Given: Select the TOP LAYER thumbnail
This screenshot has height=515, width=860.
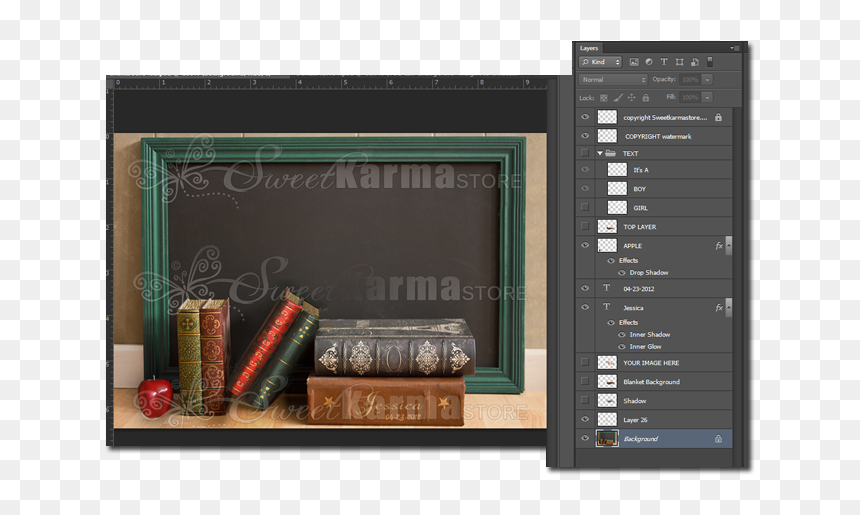Looking at the screenshot, I should click(x=607, y=226).
